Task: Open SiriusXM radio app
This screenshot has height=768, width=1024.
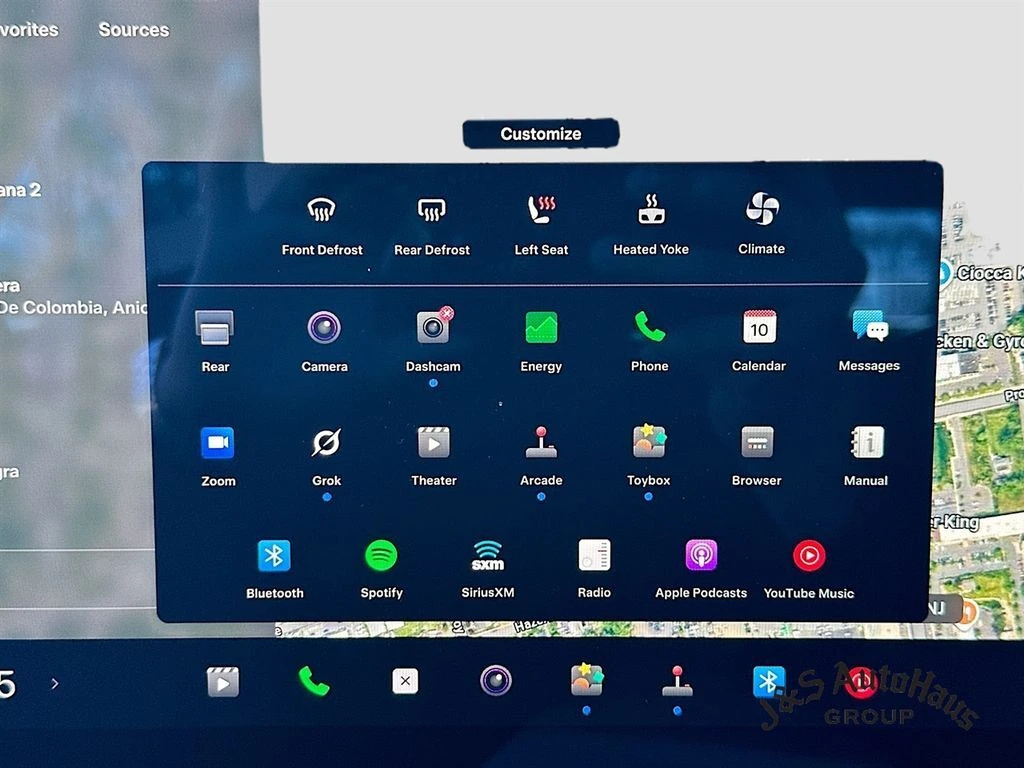Action: [488, 556]
